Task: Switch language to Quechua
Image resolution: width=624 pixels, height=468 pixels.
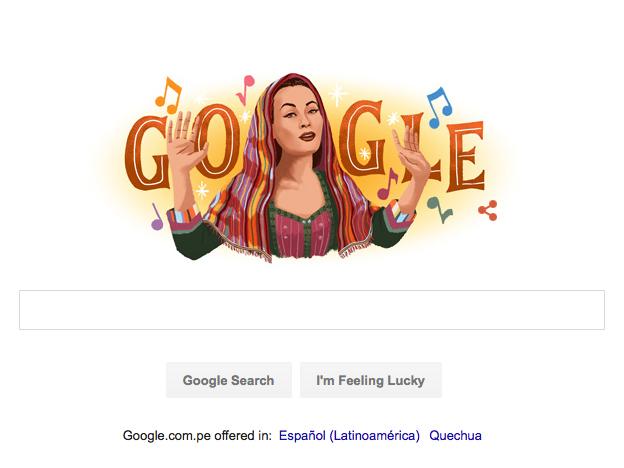Action: point(455,435)
